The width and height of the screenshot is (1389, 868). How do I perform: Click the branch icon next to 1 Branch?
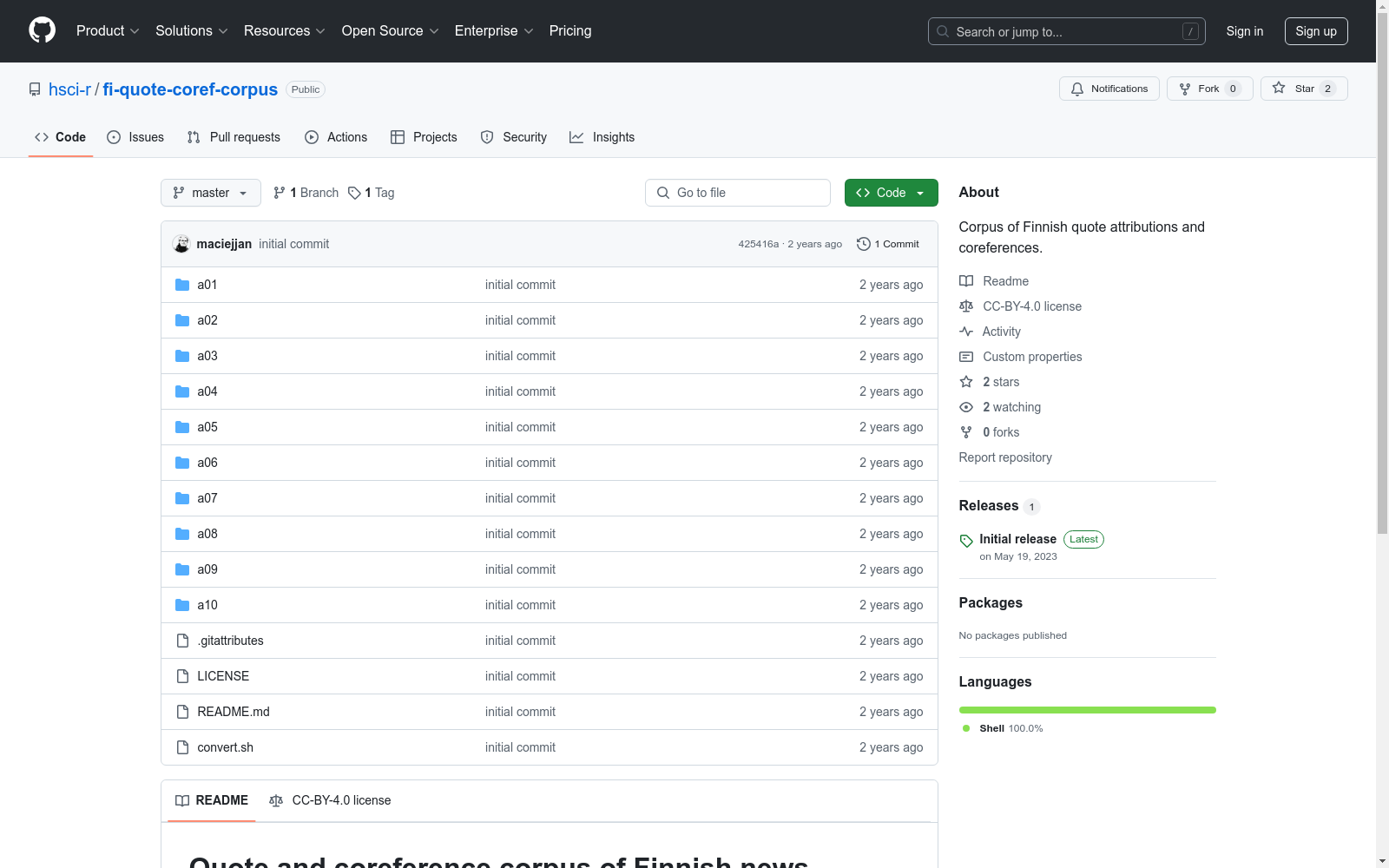280,193
